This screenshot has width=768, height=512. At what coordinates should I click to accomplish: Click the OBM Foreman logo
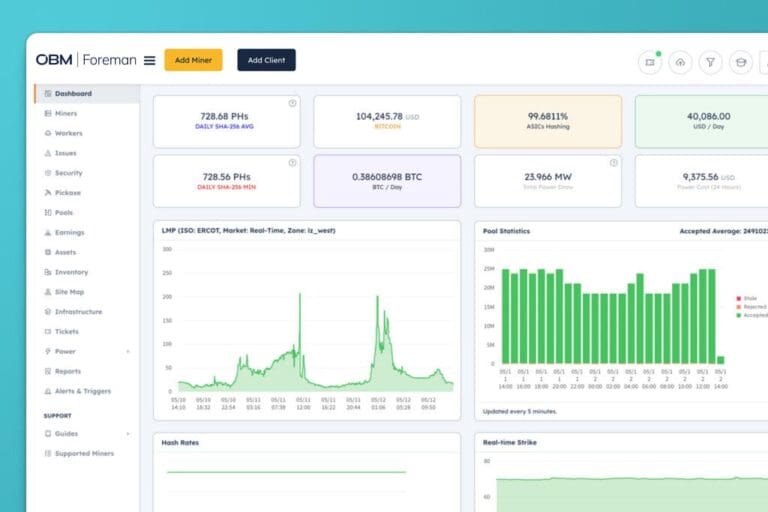[x=85, y=60]
